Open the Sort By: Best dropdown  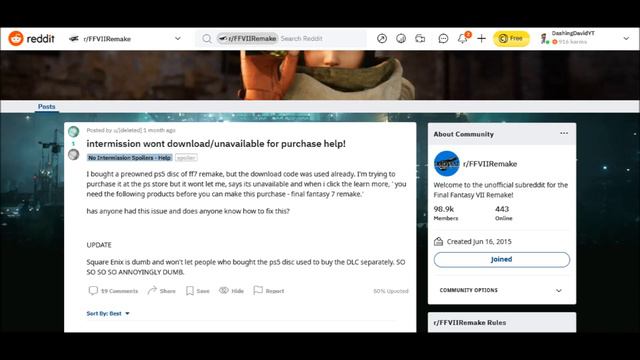[108, 313]
